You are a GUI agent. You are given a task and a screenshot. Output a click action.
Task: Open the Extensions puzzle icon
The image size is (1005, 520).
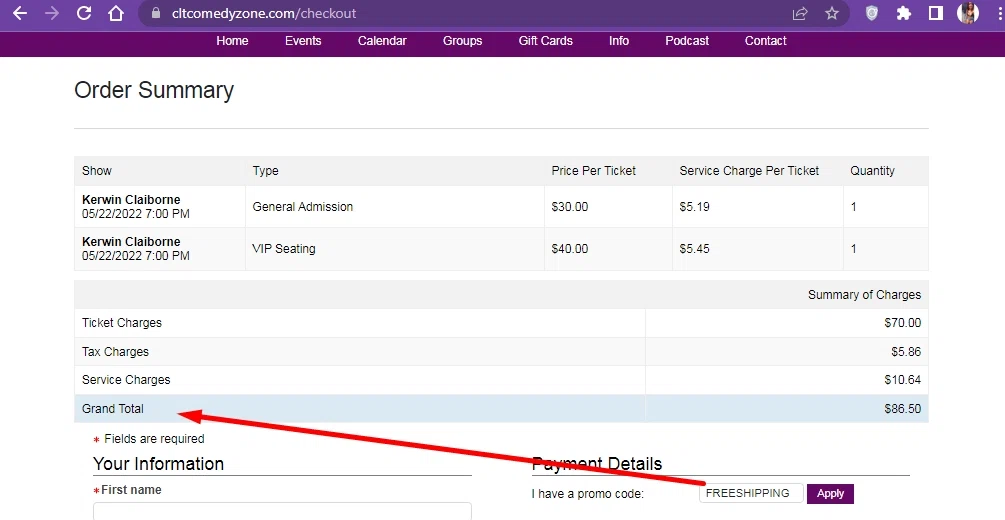[904, 13]
